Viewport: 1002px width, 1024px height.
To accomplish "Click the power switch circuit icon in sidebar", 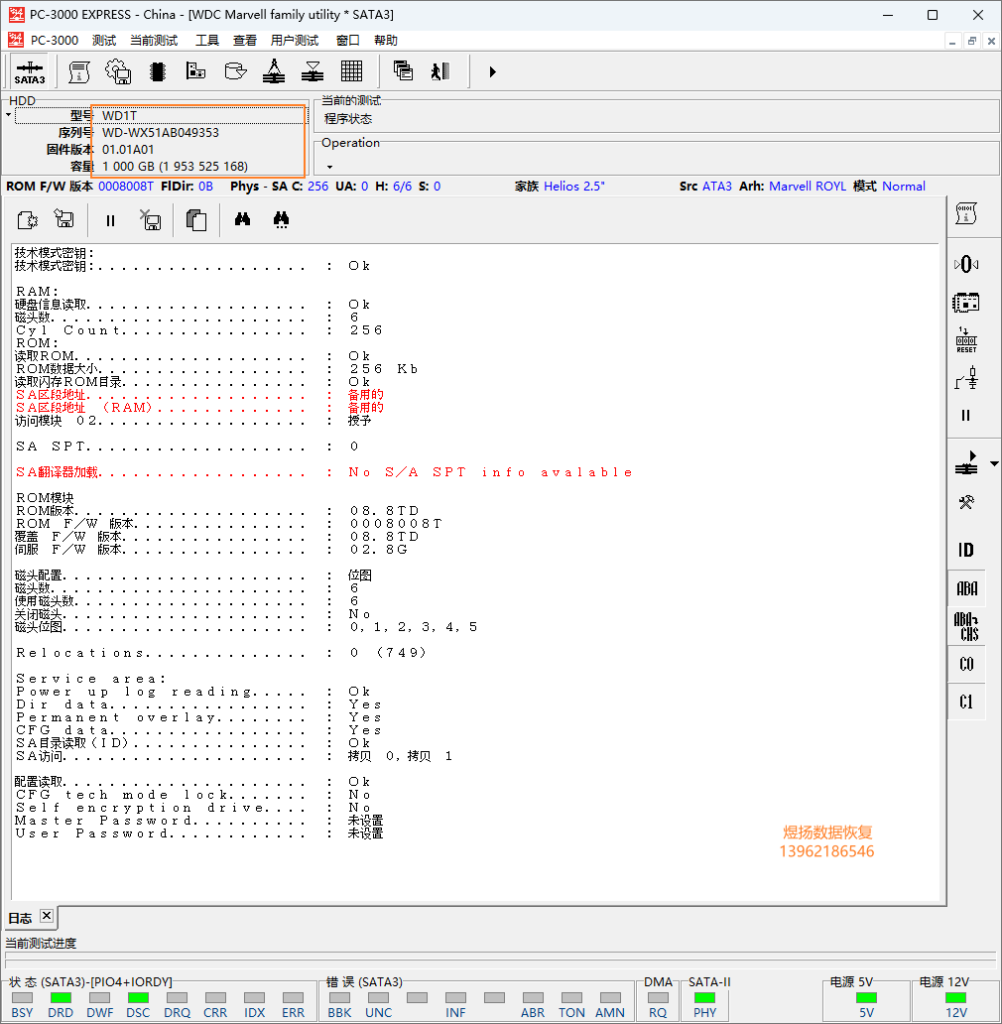I will tap(966, 378).
